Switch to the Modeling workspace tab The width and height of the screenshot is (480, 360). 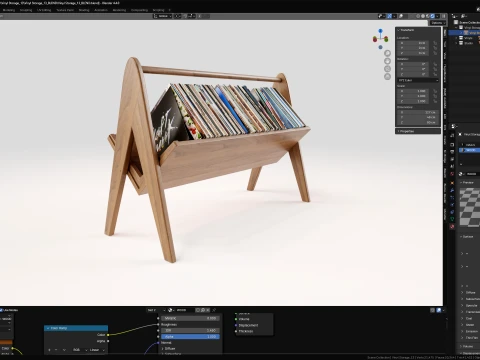[9, 10]
